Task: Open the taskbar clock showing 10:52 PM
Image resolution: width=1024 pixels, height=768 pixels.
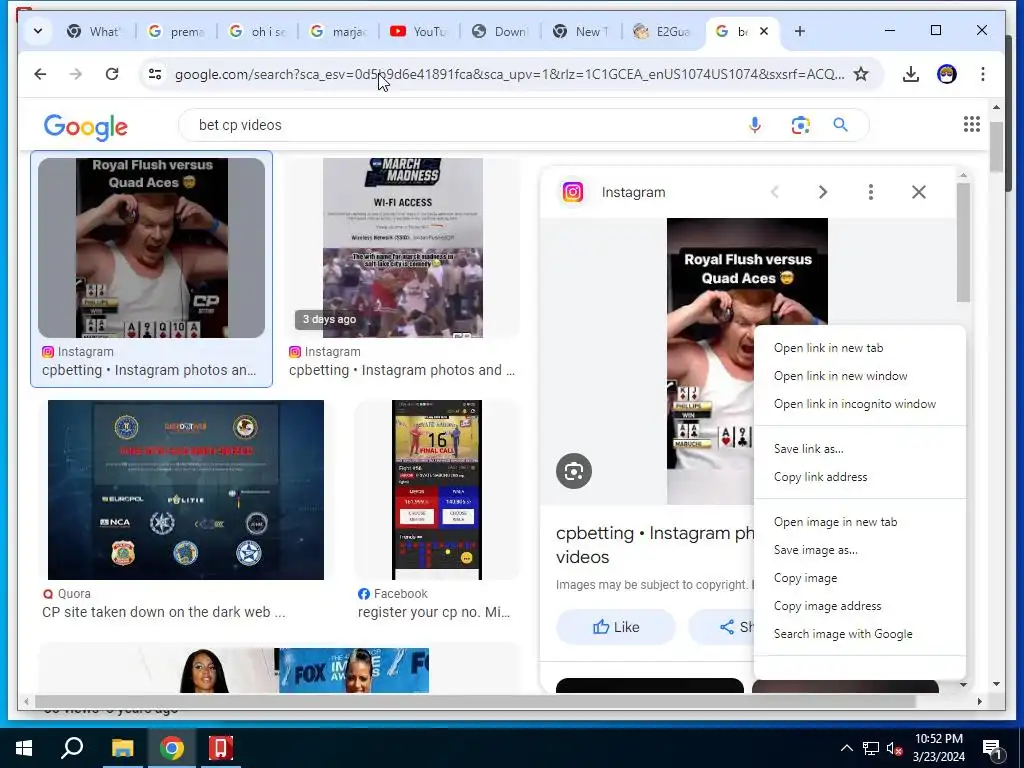Action: (x=938, y=748)
